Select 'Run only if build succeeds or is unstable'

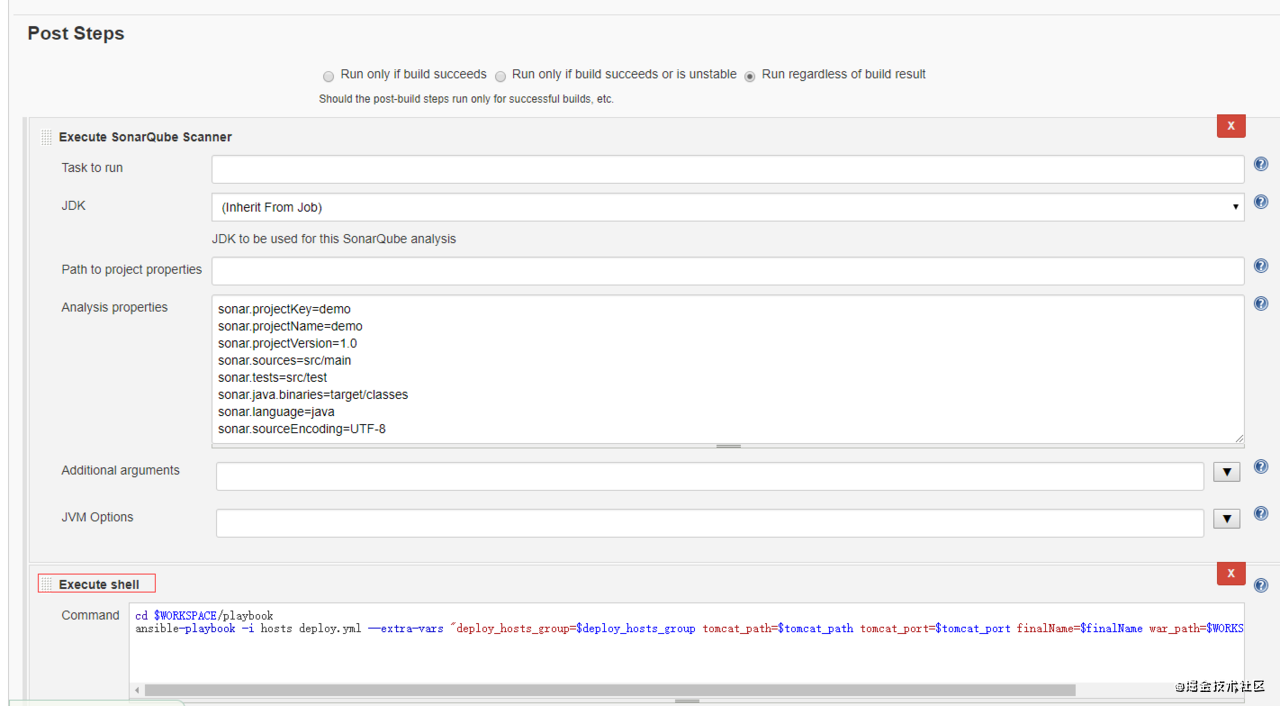501,76
